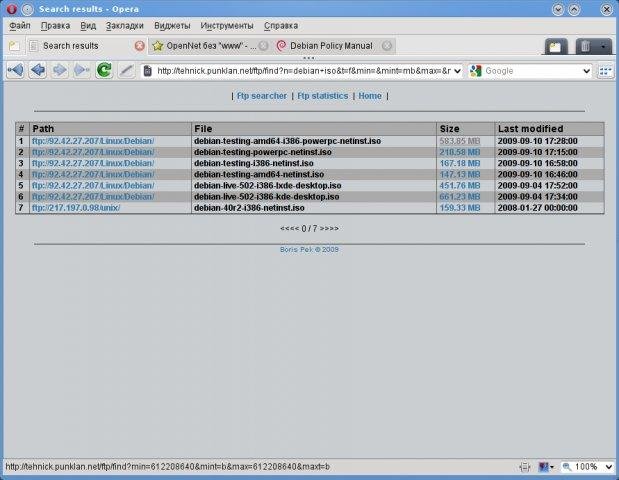This screenshot has height=480, width=619.
Task: Open the closed tabs trash can
Action: [585, 47]
